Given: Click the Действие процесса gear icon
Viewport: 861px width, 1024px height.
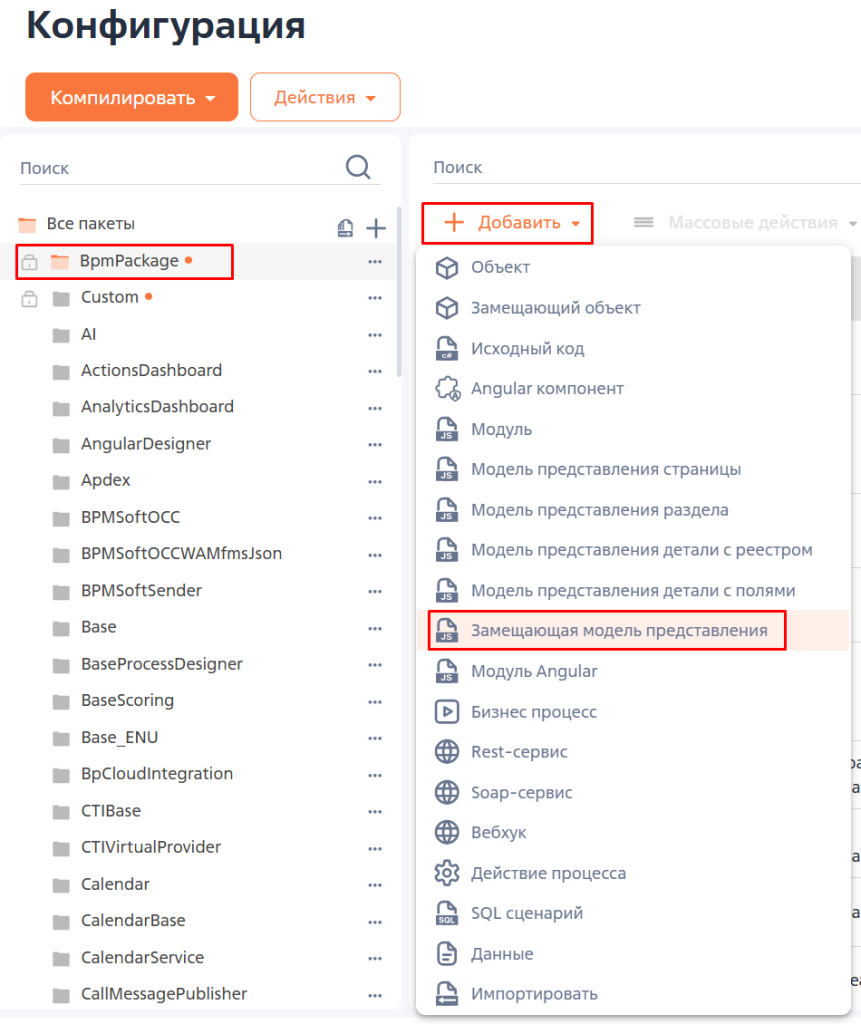Looking at the screenshot, I should [x=446, y=873].
